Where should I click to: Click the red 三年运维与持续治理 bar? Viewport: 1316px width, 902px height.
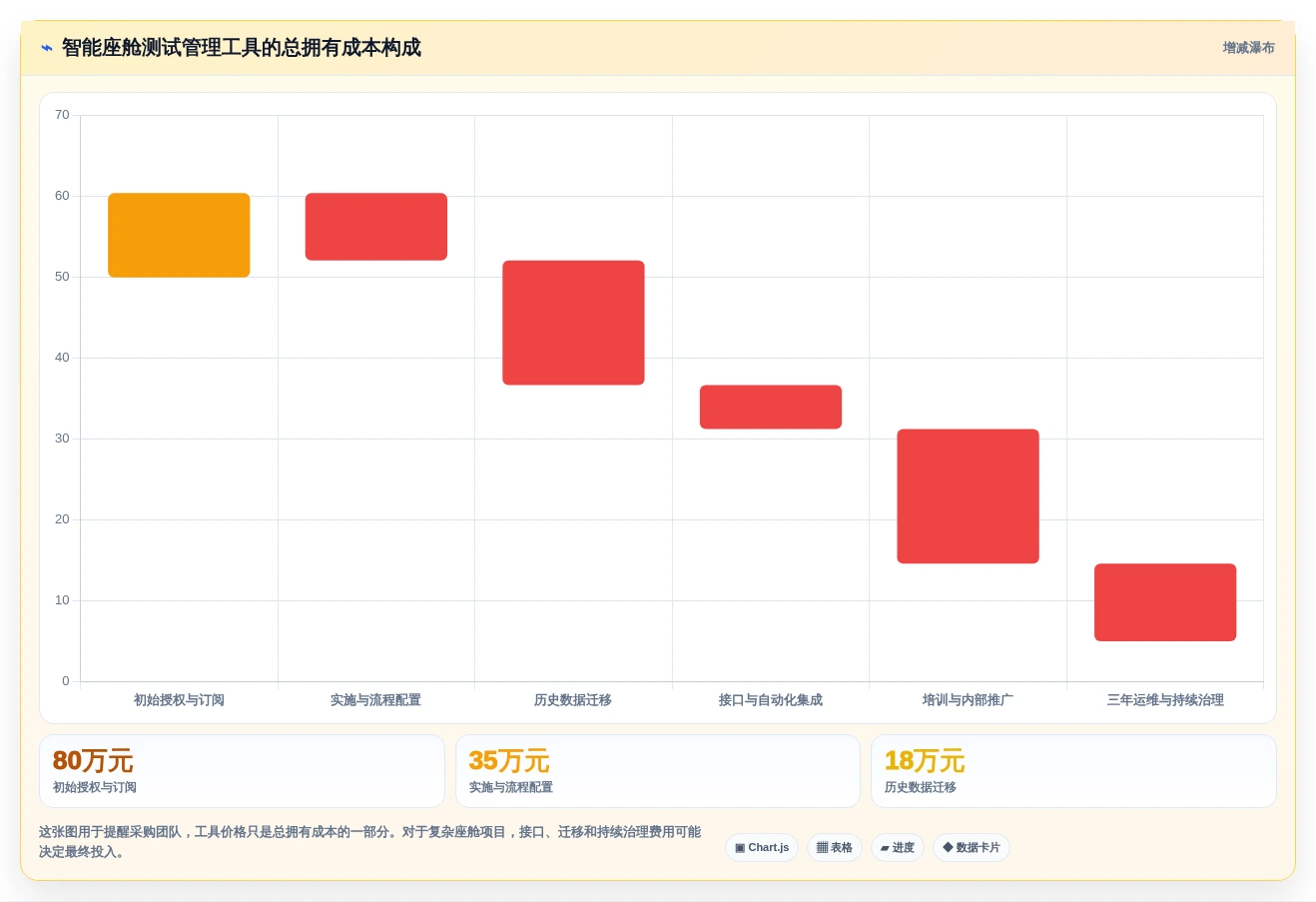point(1165,602)
